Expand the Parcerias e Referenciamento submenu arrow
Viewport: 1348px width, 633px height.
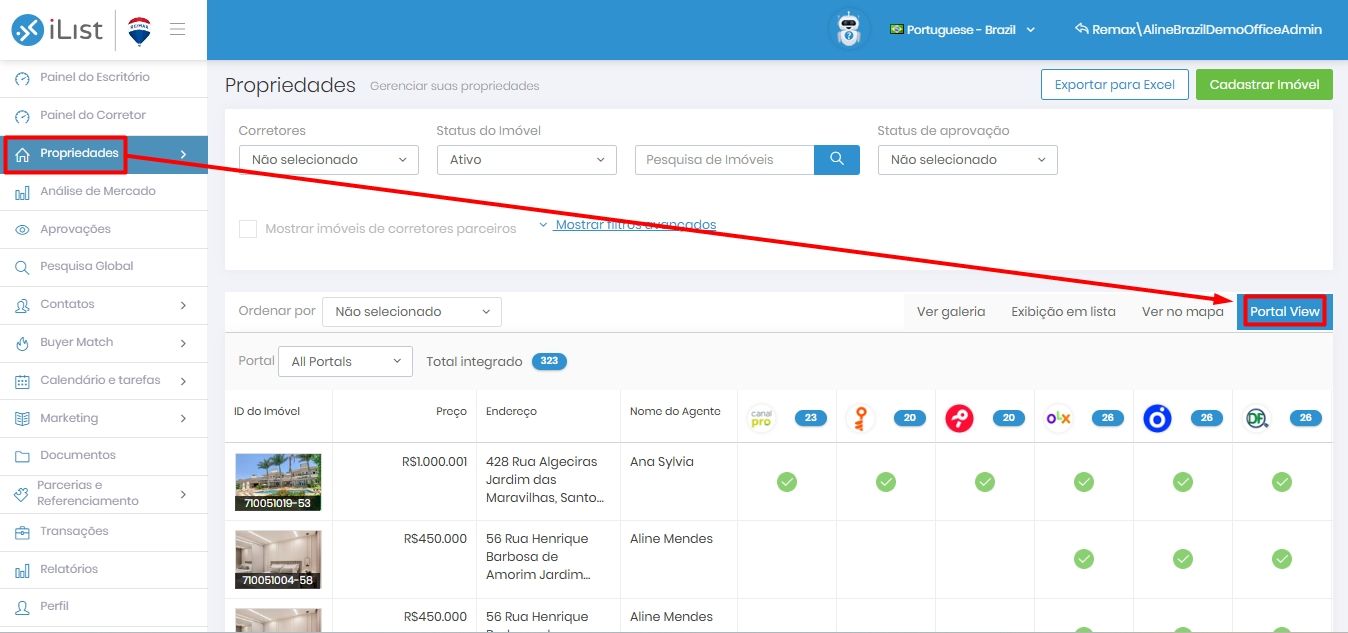pos(183,494)
